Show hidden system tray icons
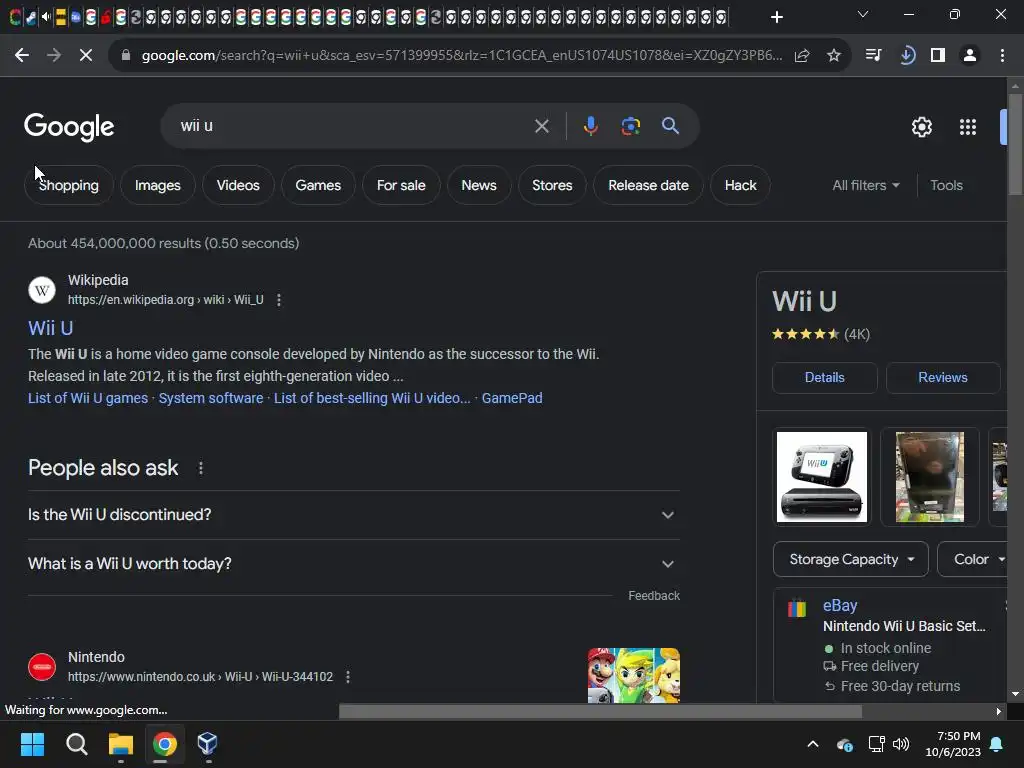1024x768 pixels. pyautogui.click(x=812, y=744)
